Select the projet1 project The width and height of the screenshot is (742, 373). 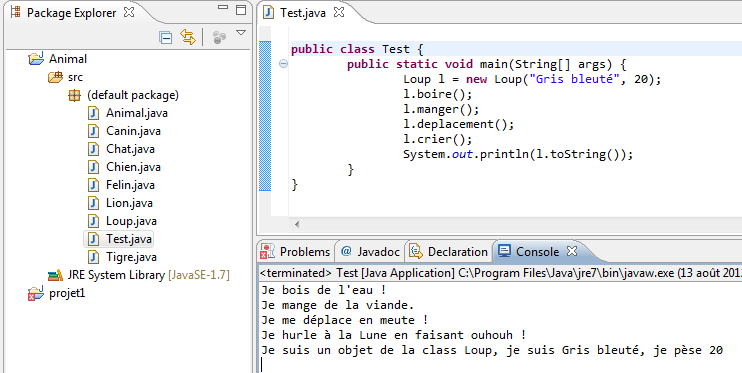pyautogui.click(x=67, y=293)
